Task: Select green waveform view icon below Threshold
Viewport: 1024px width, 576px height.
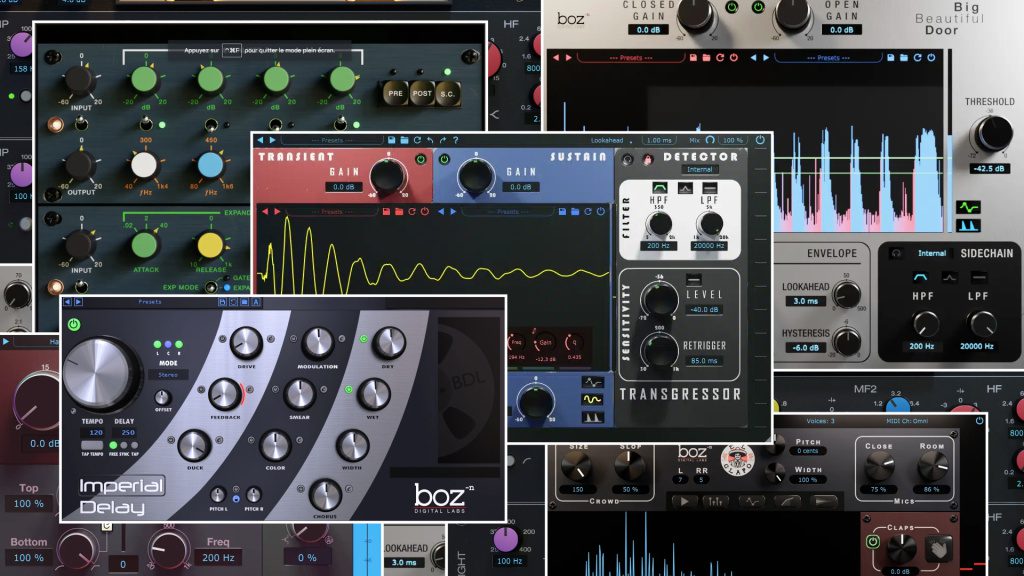Action: click(968, 208)
